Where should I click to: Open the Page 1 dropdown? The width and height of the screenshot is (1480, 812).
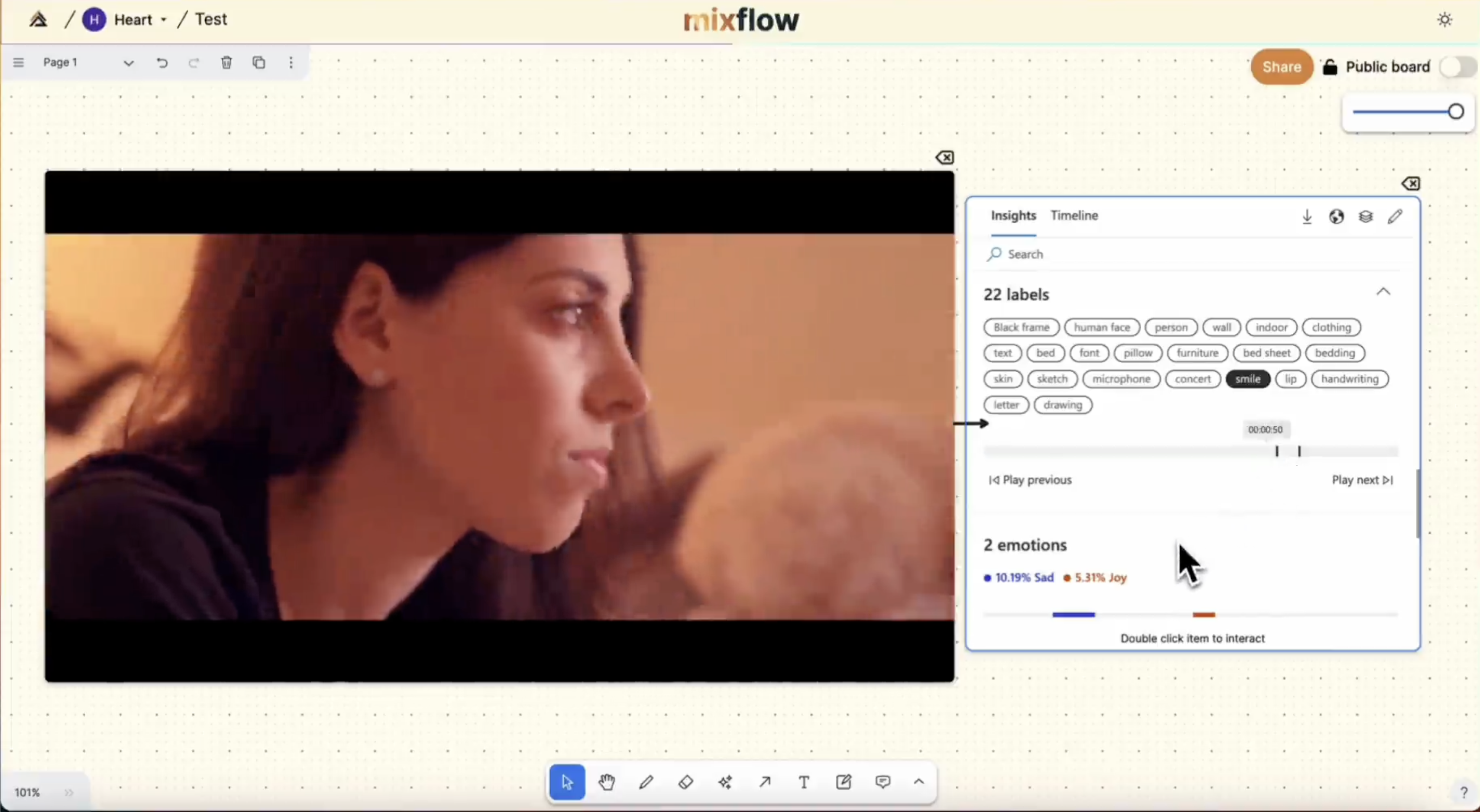point(129,63)
